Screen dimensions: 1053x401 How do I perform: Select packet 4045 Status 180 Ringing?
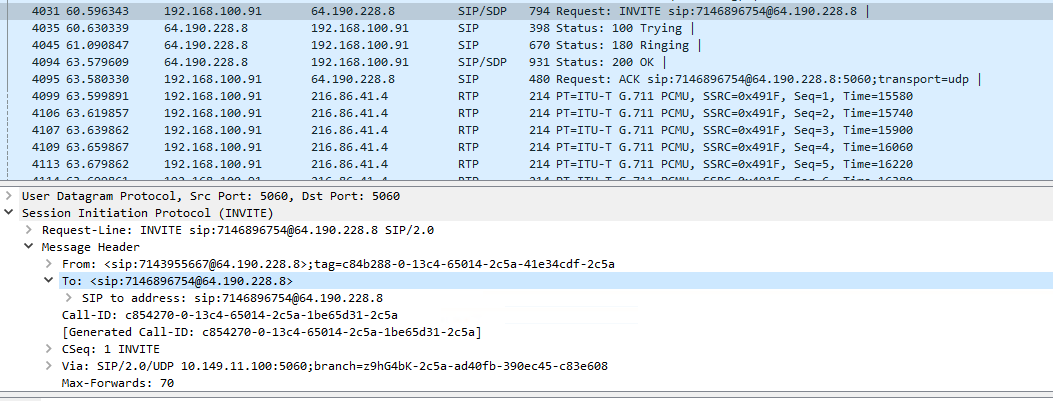[x=526, y=45]
